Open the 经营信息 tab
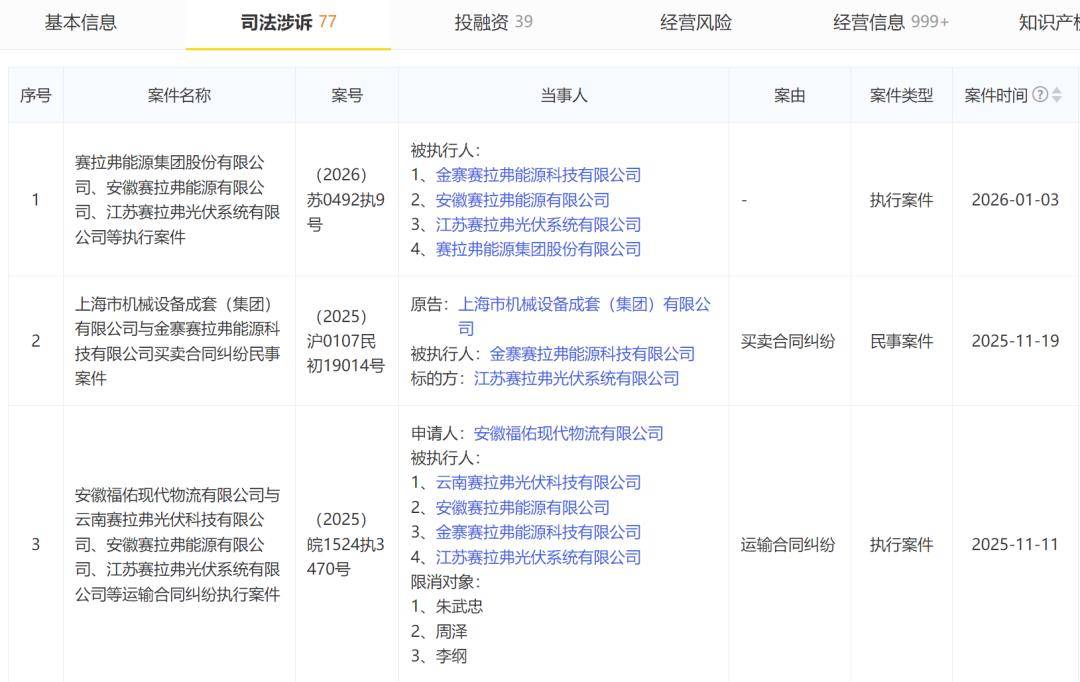 [x=890, y=22]
